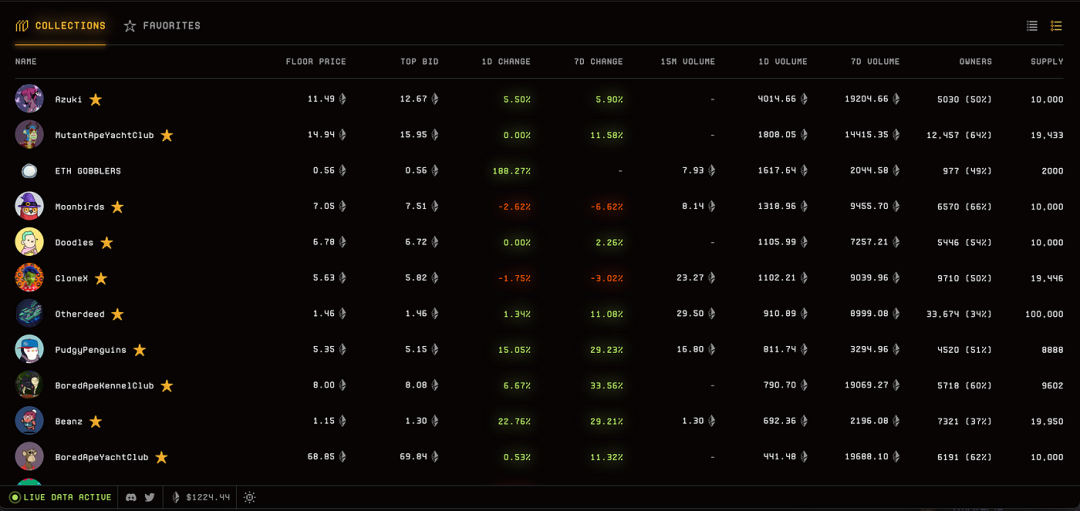The image size is (1080, 511).
Task: Open the PudgyPenguins collection name
Action: pos(91,350)
